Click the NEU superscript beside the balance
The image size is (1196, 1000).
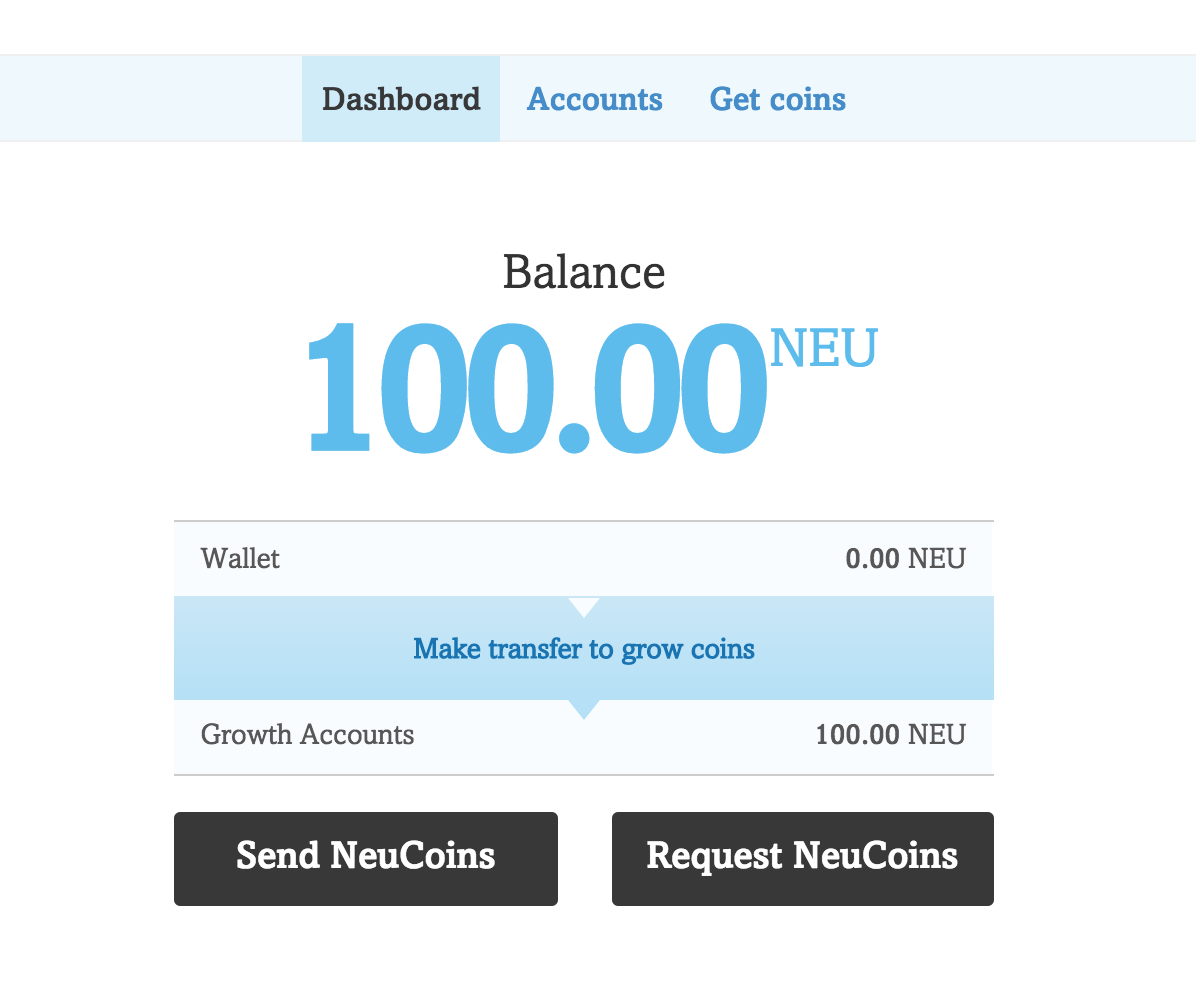(823, 348)
